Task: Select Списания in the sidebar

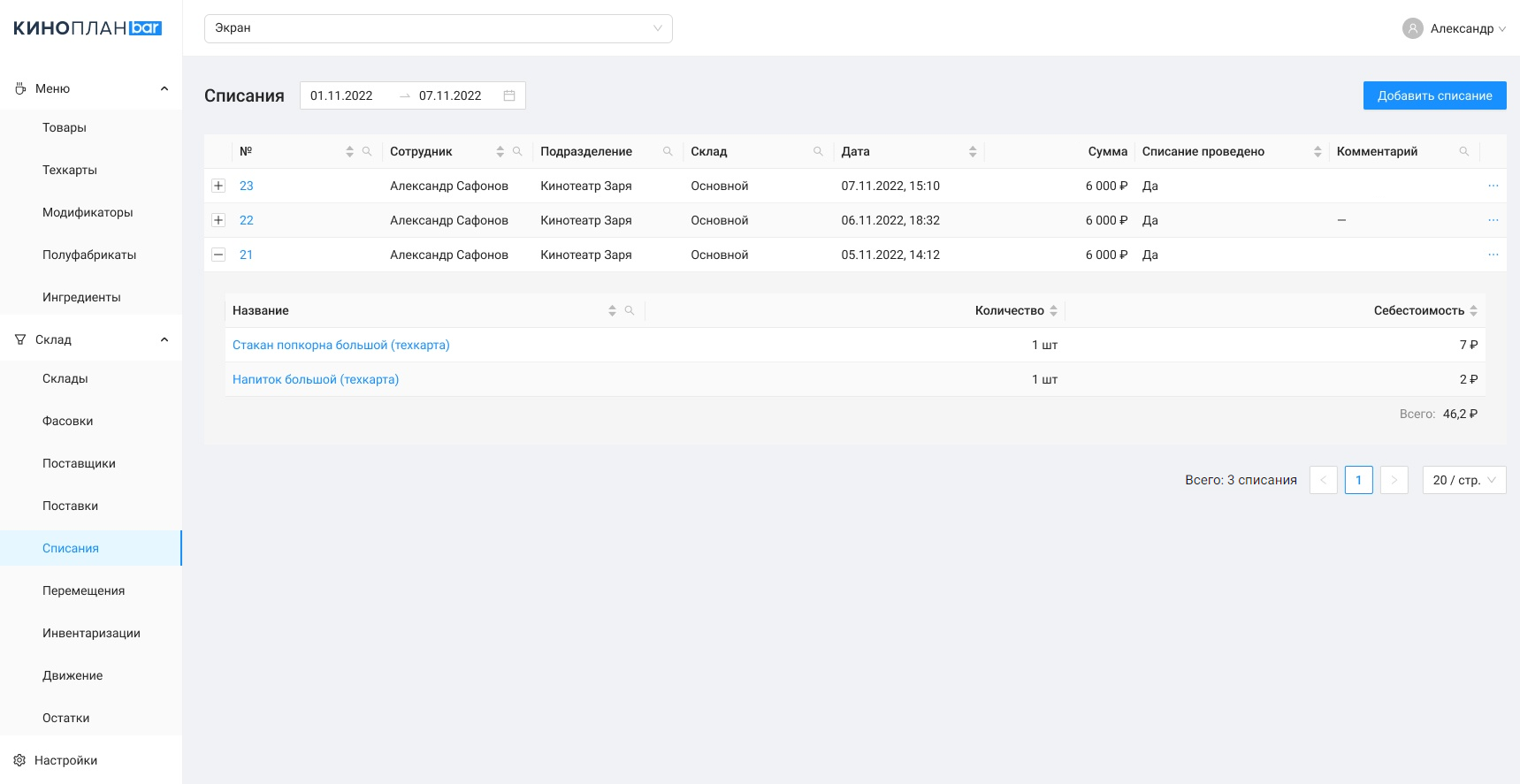Action: click(x=91, y=548)
